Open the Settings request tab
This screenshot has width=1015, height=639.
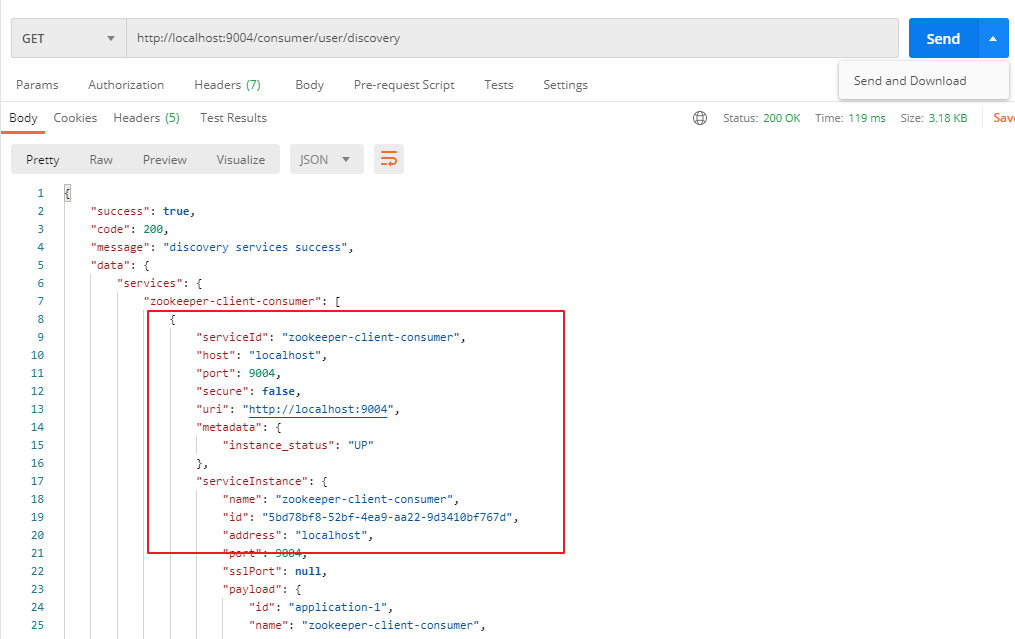tap(565, 85)
